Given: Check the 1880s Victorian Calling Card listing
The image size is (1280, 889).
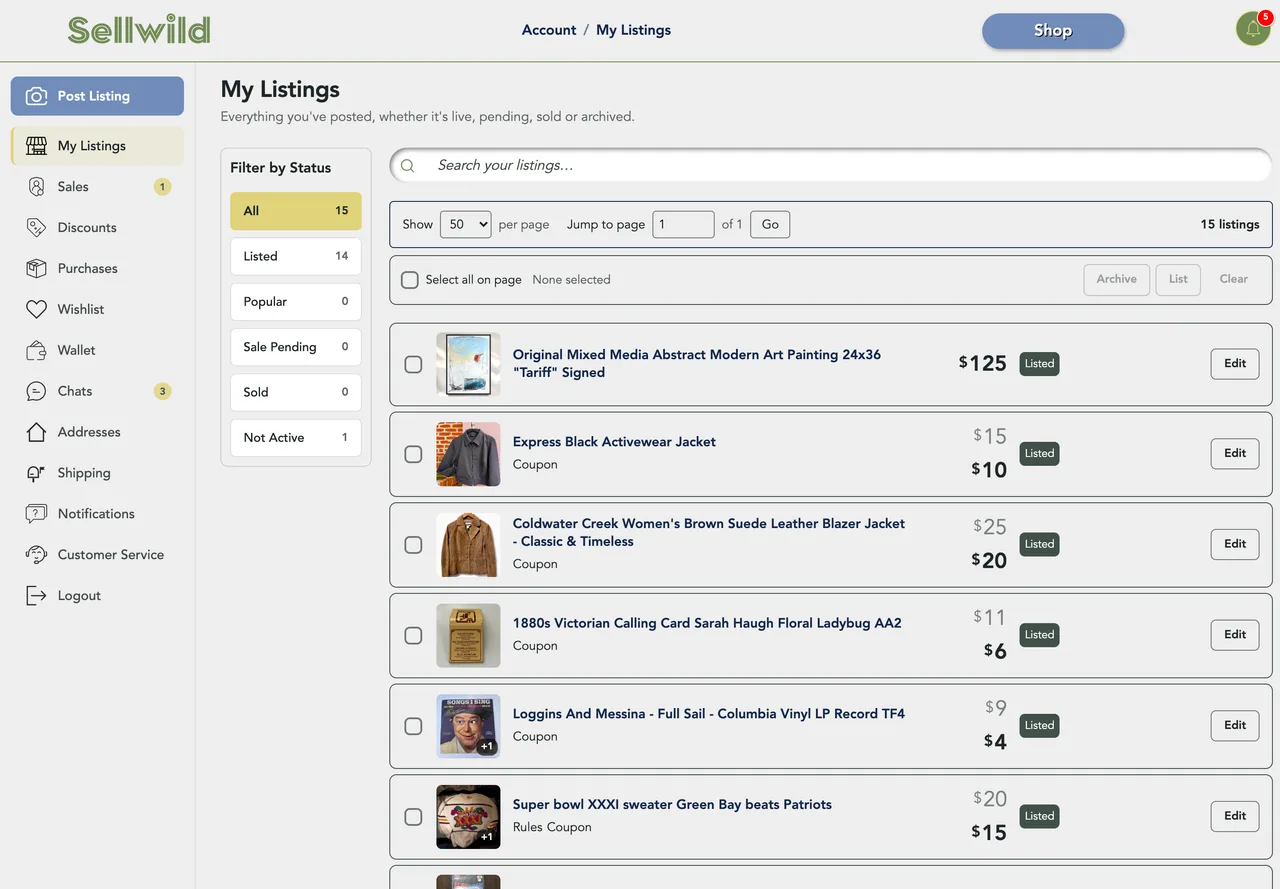Looking at the screenshot, I should 413,635.
